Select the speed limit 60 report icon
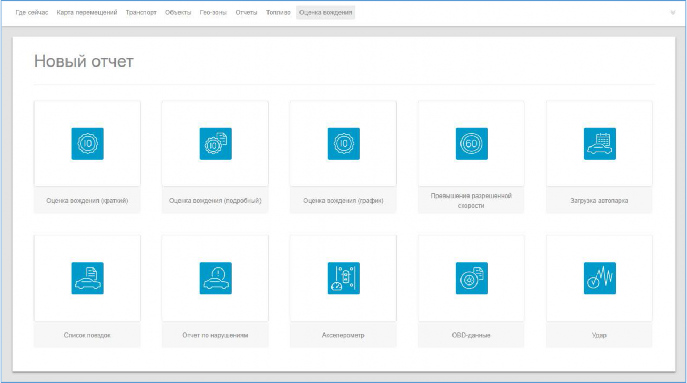 coord(471,144)
